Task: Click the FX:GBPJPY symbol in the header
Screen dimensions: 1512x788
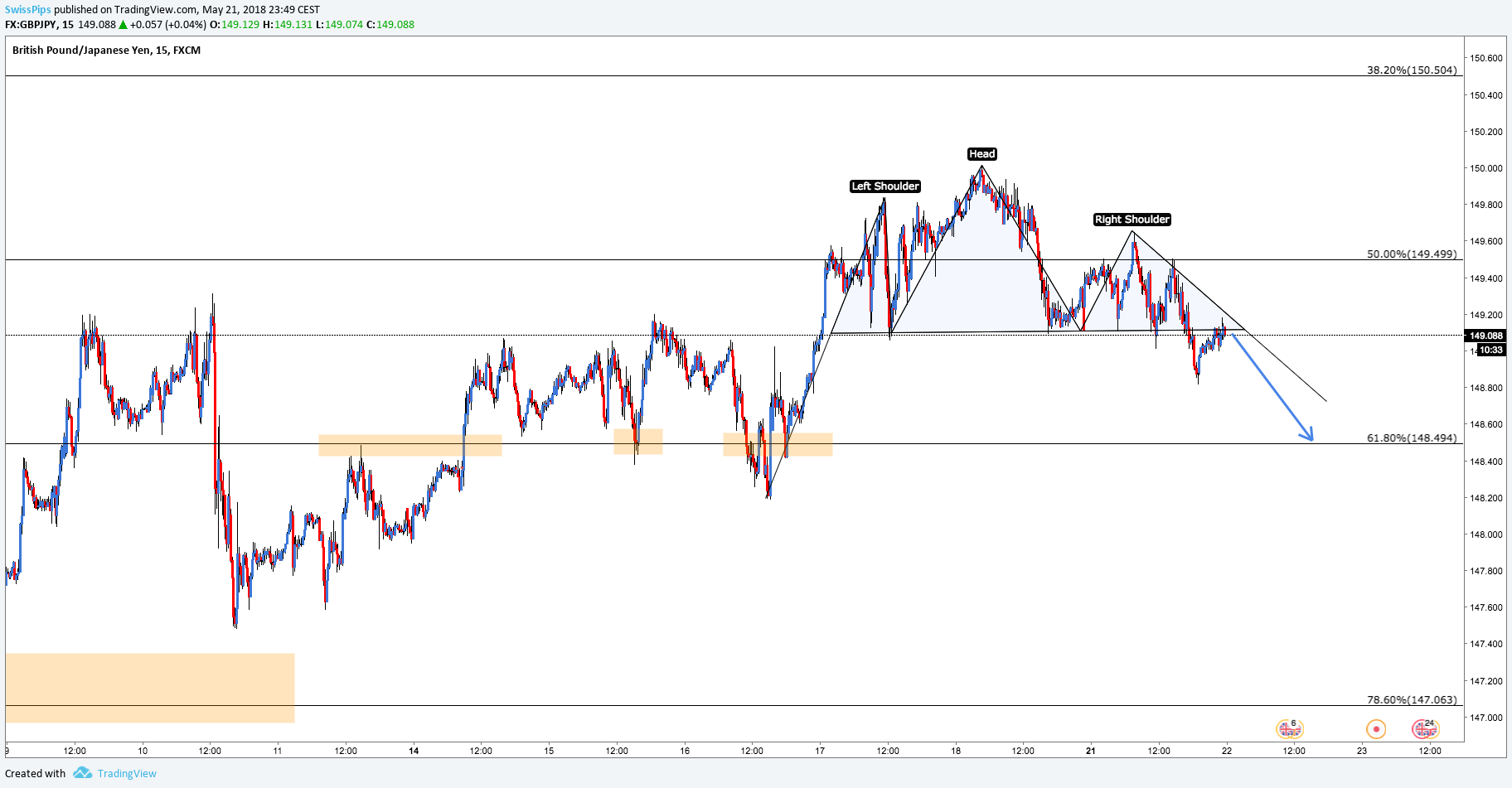Action: pos(31,25)
